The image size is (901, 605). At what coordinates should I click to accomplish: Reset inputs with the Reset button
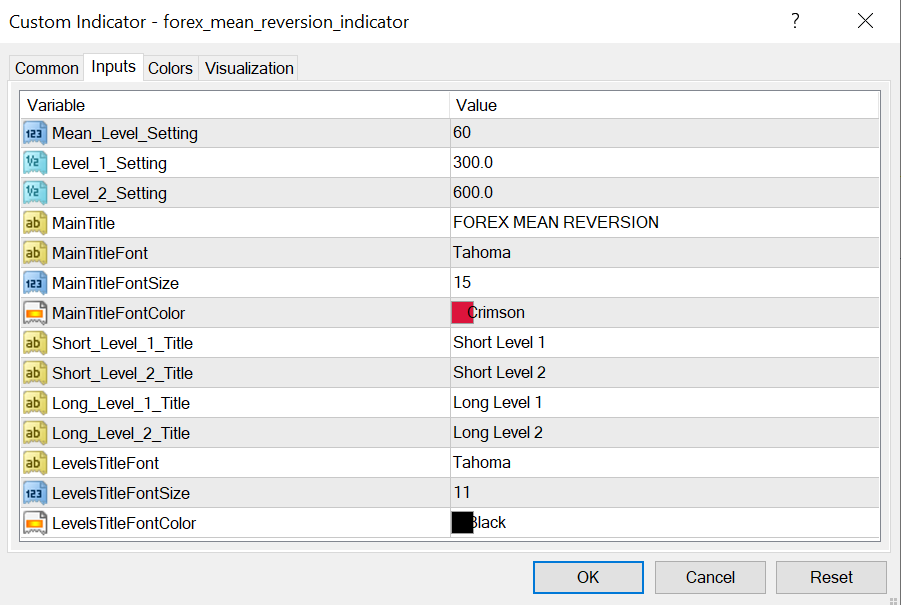831,577
